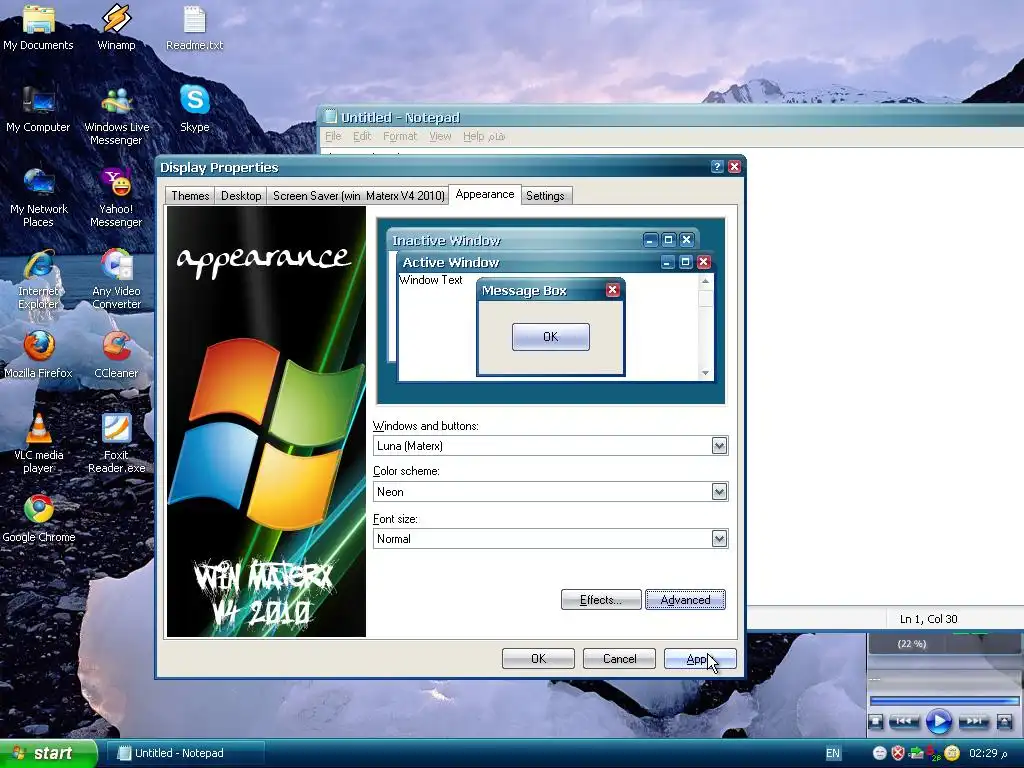Click the EN language bar indicator
The height and width of the screenshot is (768, 1024).
833,753
